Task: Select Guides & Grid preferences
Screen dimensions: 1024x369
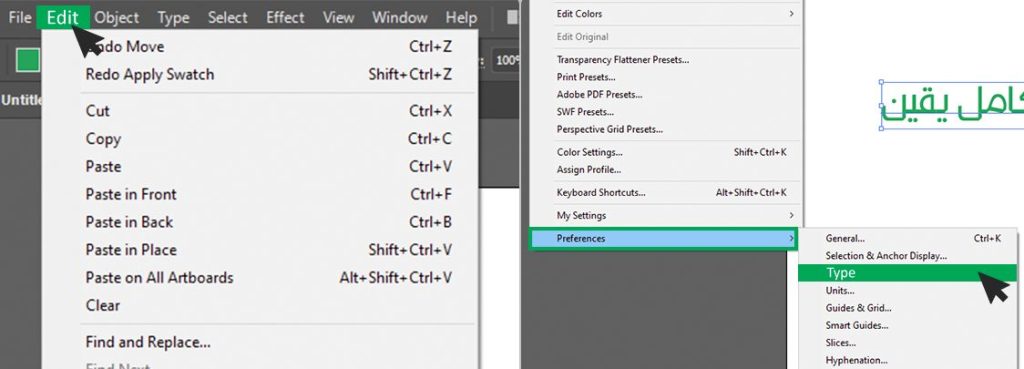Action: coord(858,308)
